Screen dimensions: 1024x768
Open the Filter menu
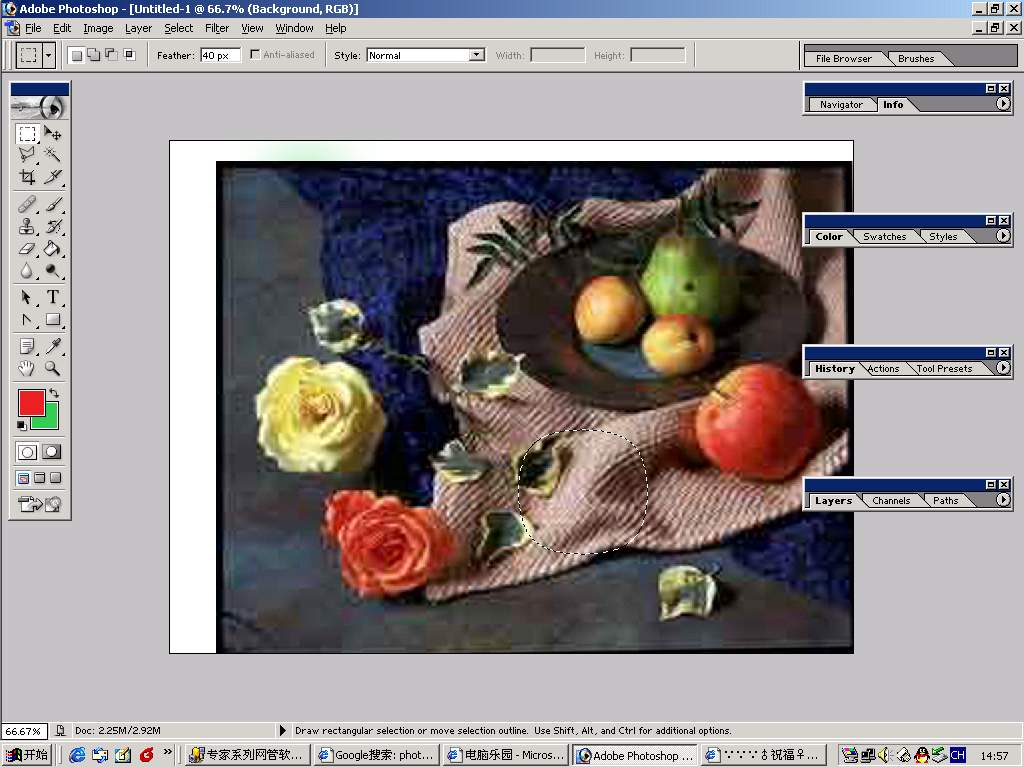(x=217, y=28)
